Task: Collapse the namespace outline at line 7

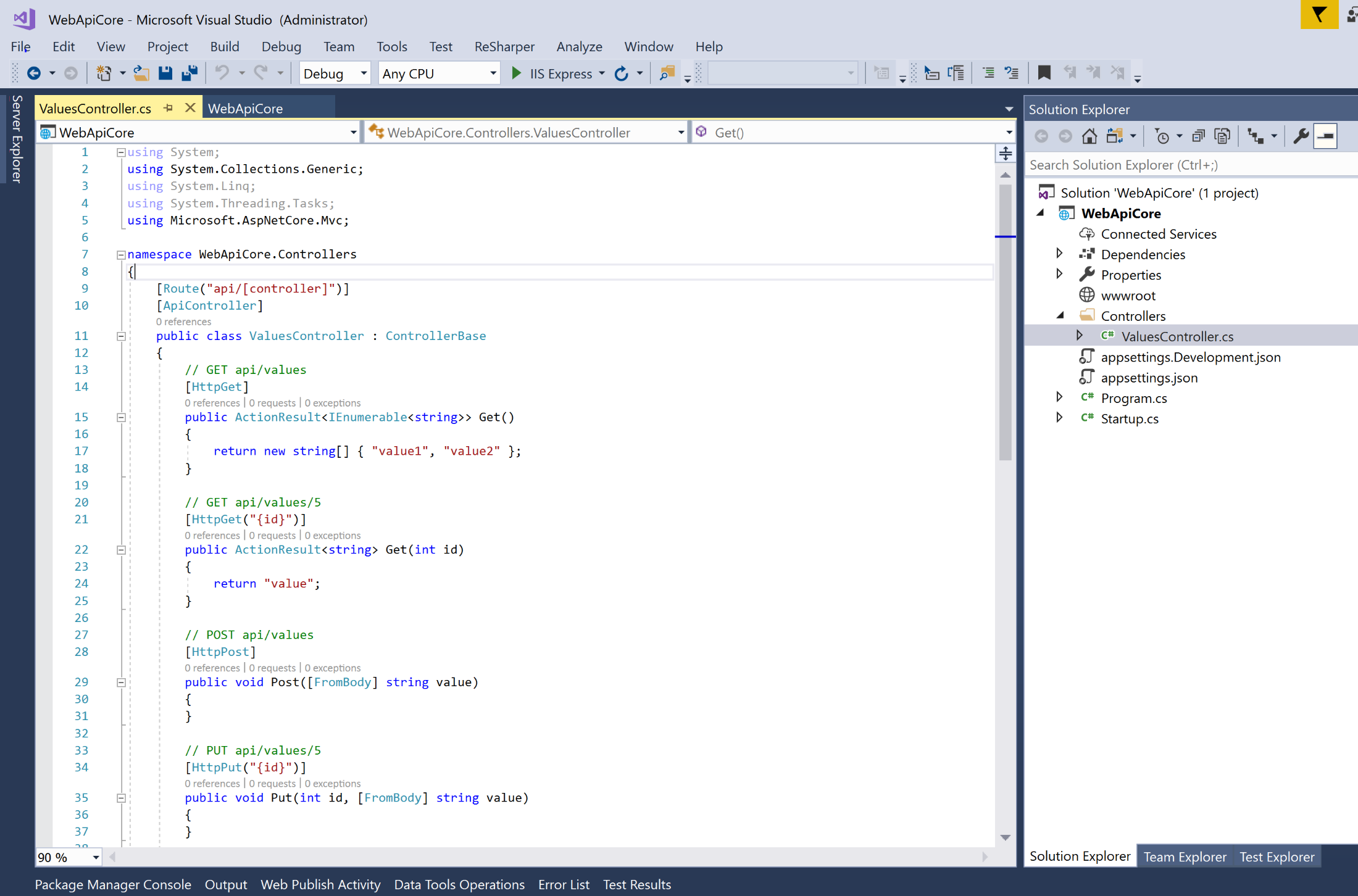Action: [121, 254]
